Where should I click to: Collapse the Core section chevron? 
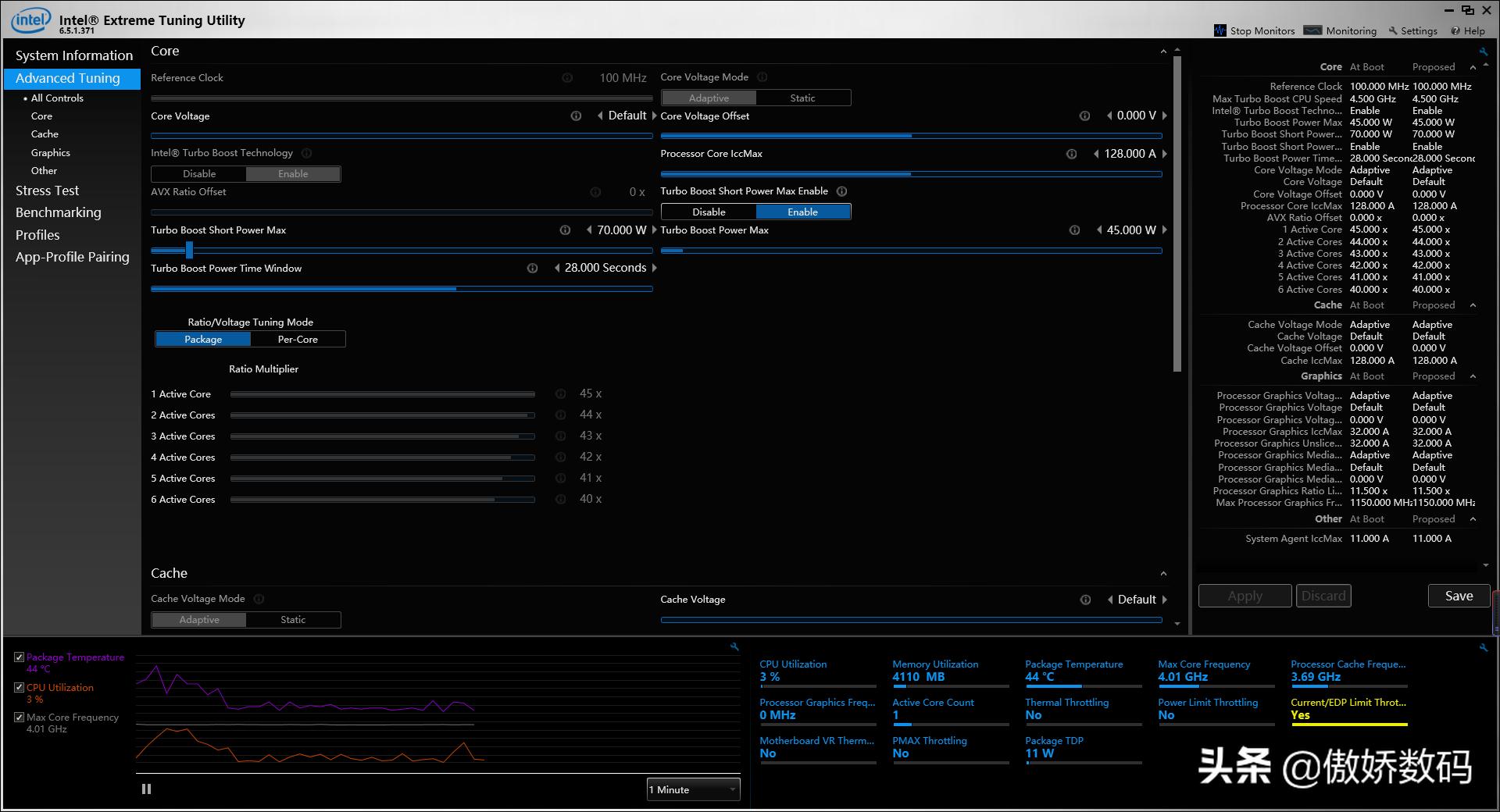1163,52
